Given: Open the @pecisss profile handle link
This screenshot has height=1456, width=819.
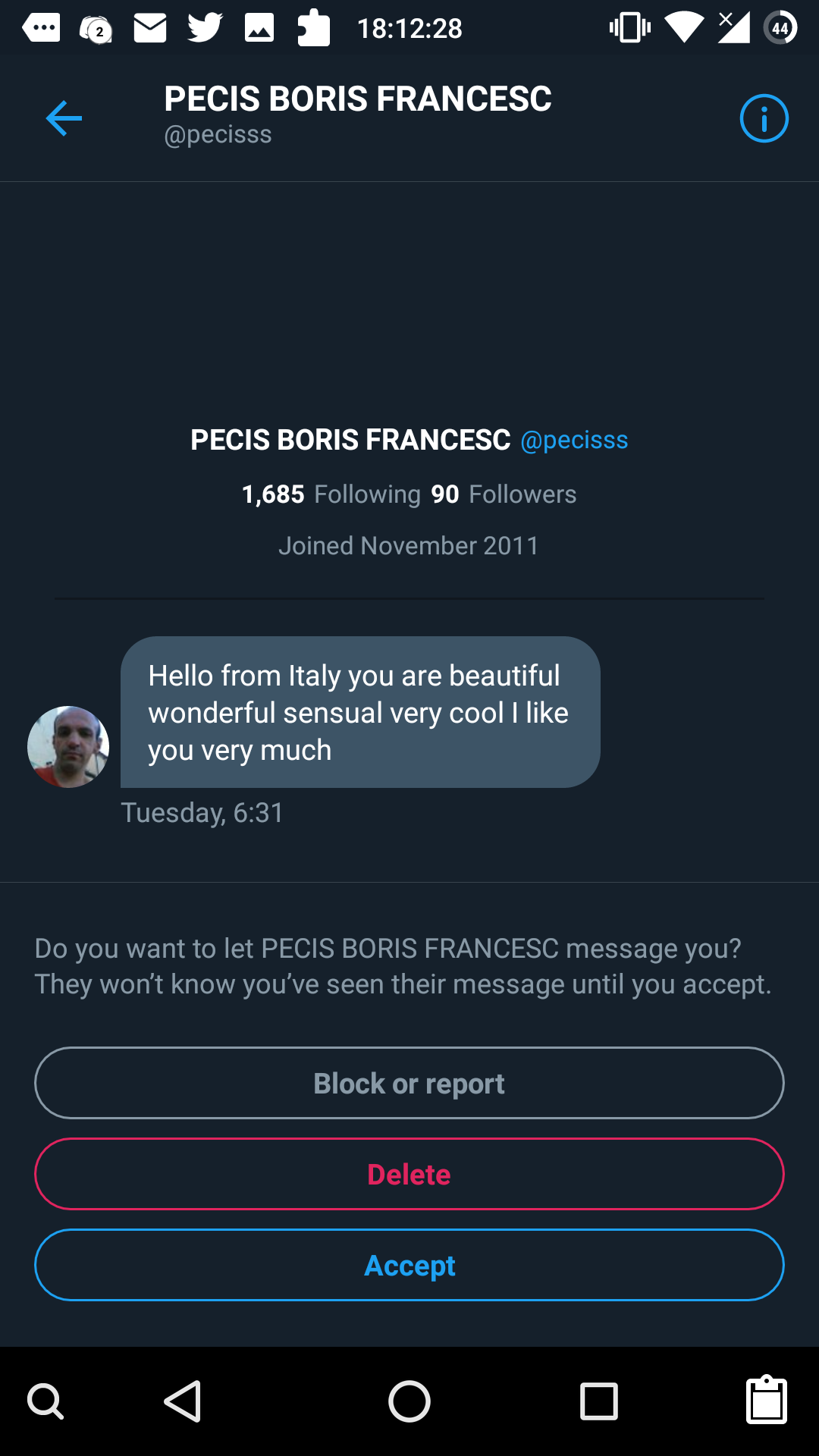Looking at the screenshot, I should tap(574, 440).
